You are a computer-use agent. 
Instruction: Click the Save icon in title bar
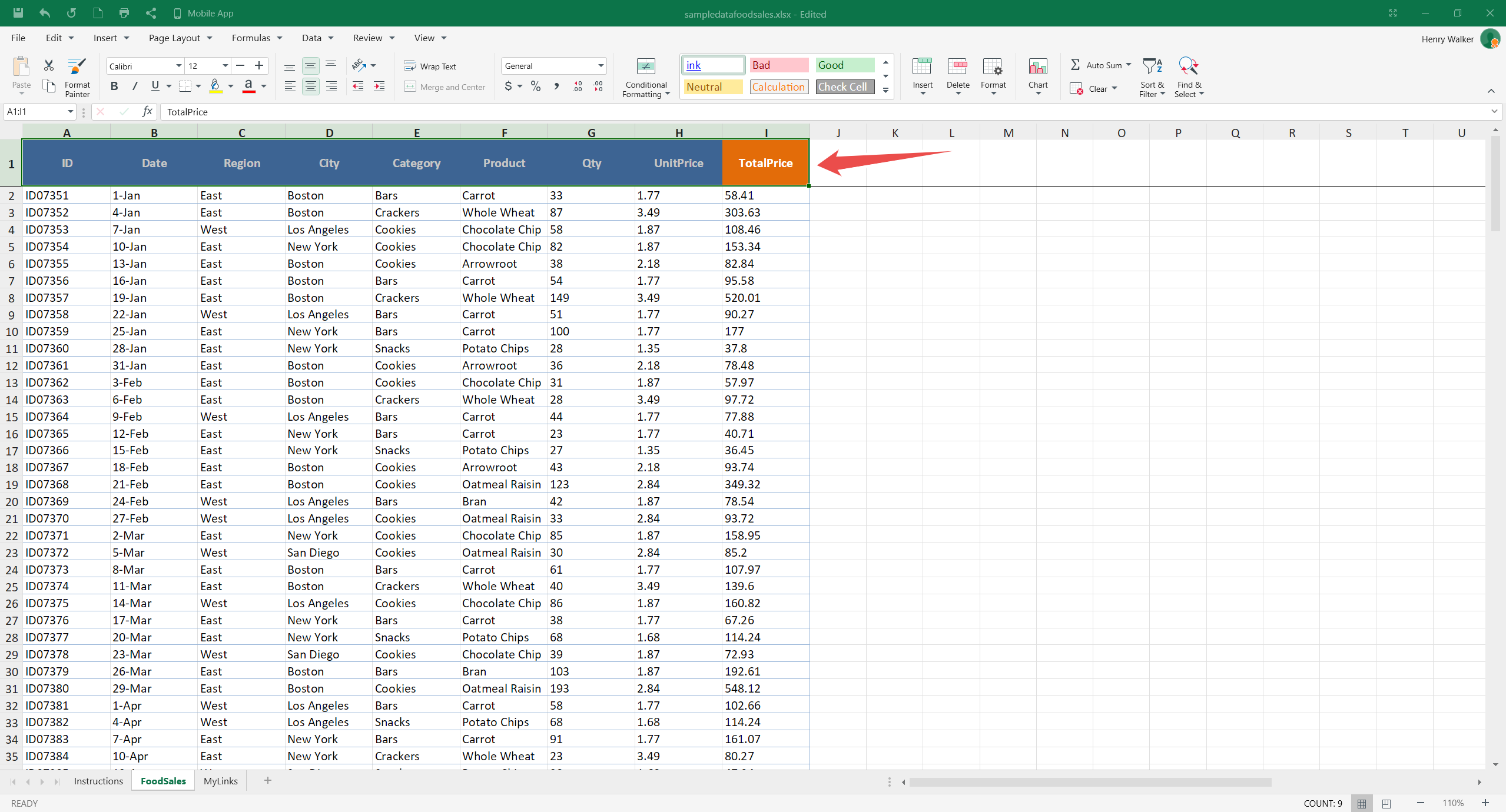18,13
